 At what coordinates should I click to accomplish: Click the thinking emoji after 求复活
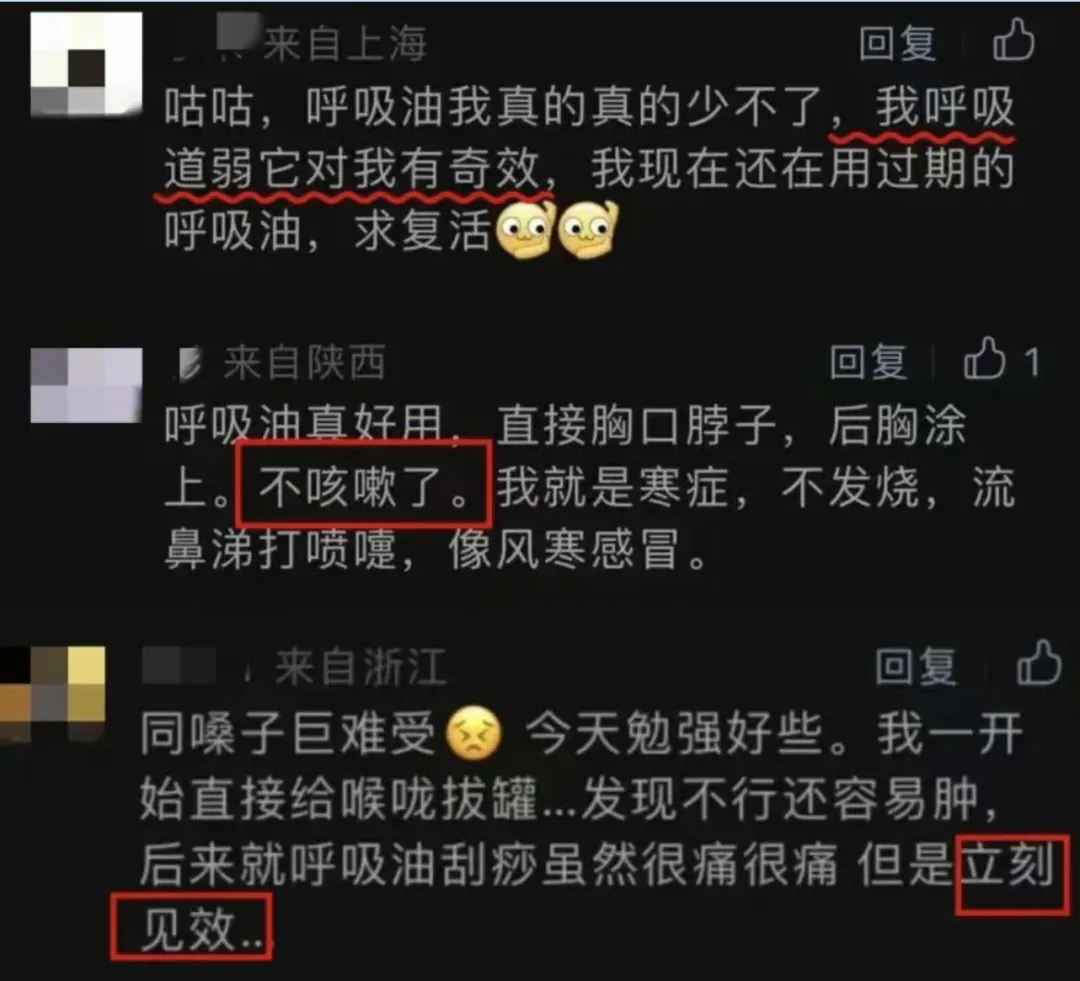point(525,230)
